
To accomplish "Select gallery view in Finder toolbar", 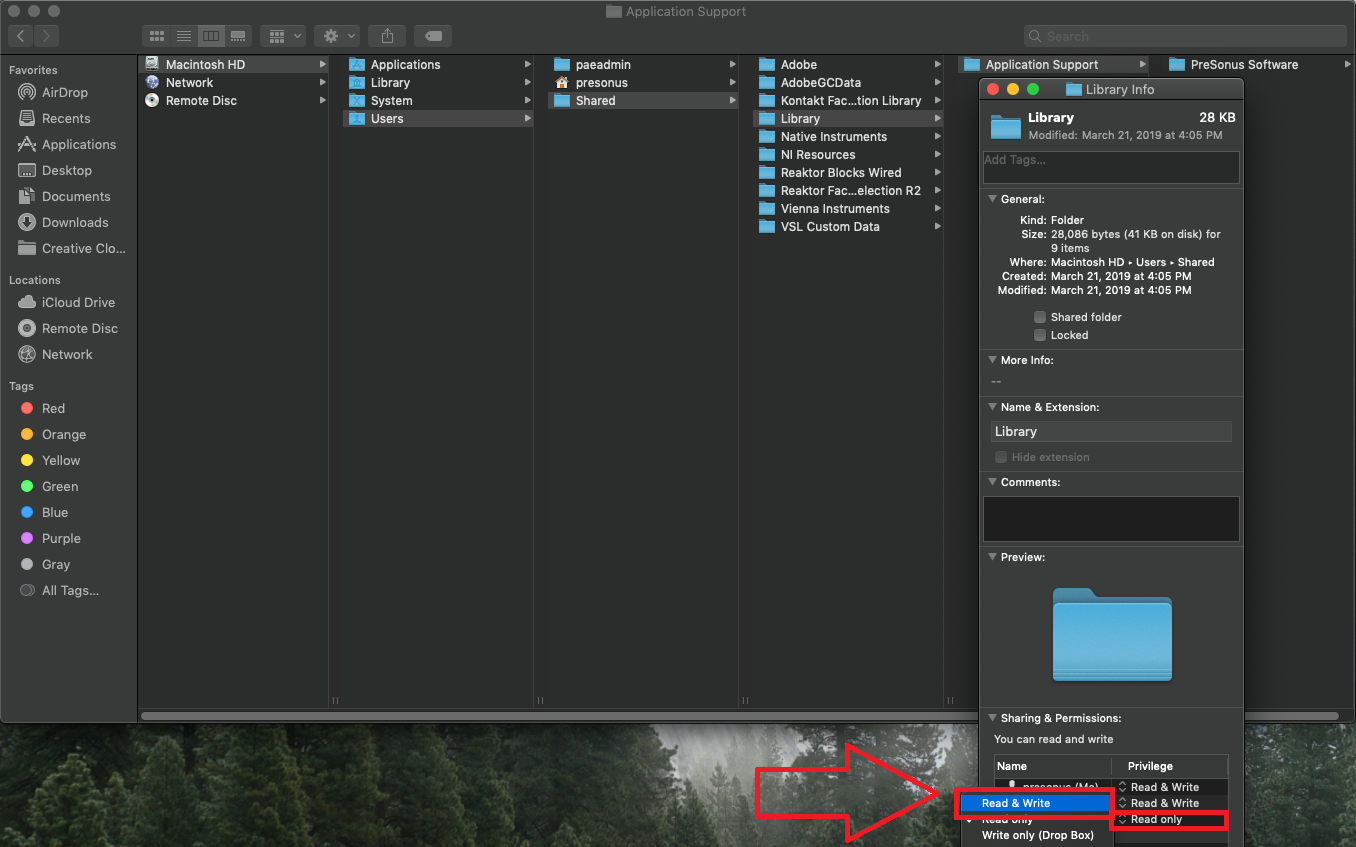I will pos(238,36).
